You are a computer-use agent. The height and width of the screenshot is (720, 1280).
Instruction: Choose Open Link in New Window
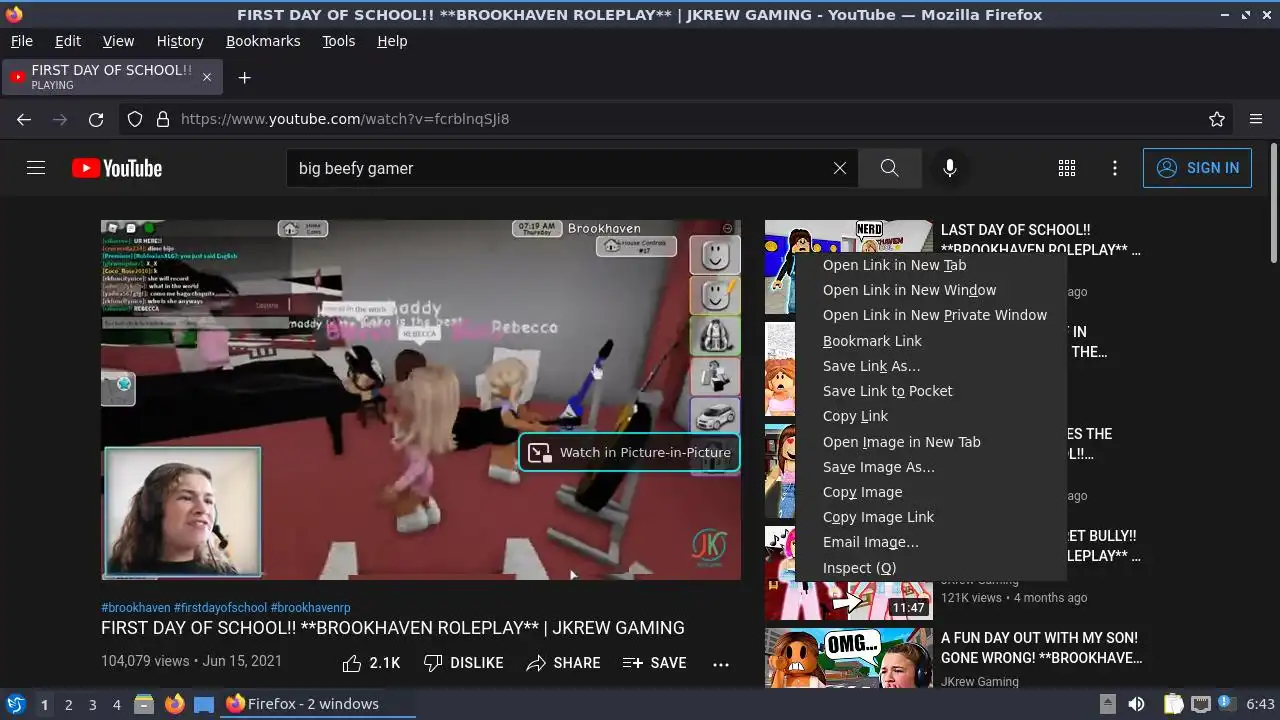(x=930, y=290)
